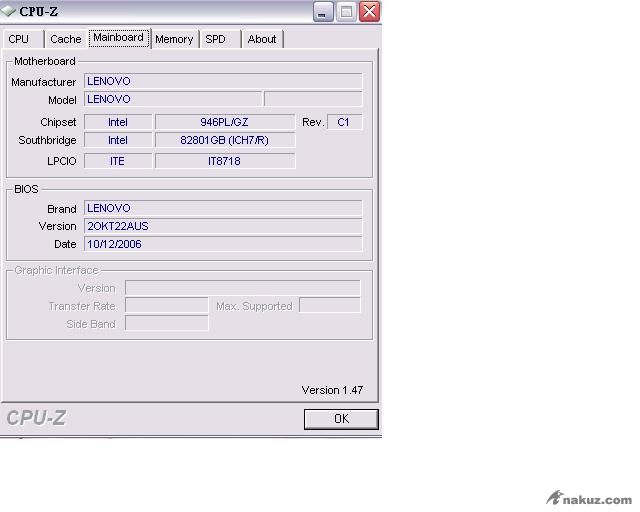
Task: Click the empty field beside Model
Action: [x=313, y=99]
